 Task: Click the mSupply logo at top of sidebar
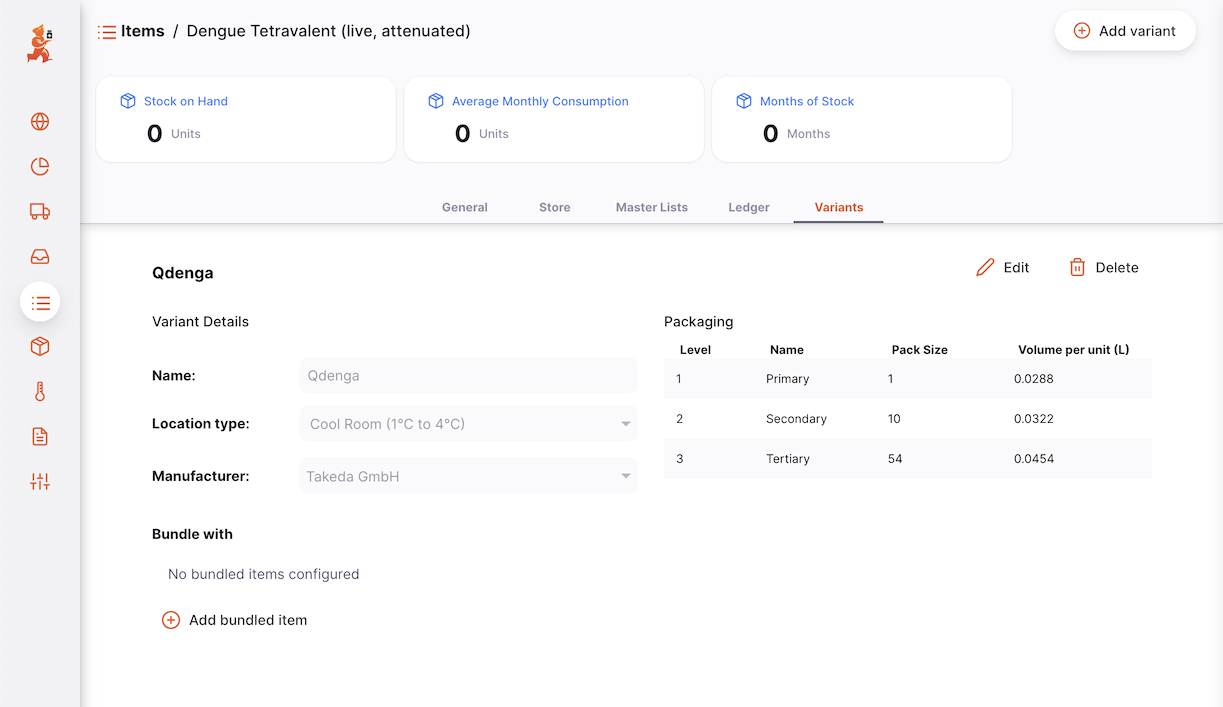(40, 44)
